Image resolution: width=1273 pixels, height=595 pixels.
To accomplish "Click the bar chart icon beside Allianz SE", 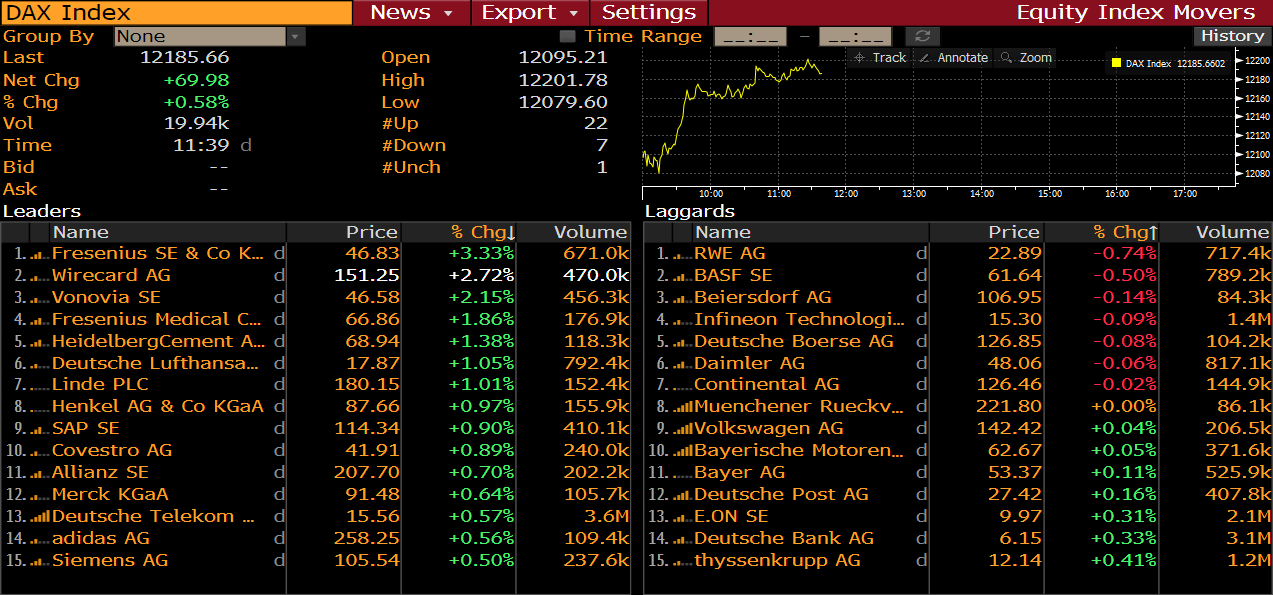I will click(x=40, y=473).
